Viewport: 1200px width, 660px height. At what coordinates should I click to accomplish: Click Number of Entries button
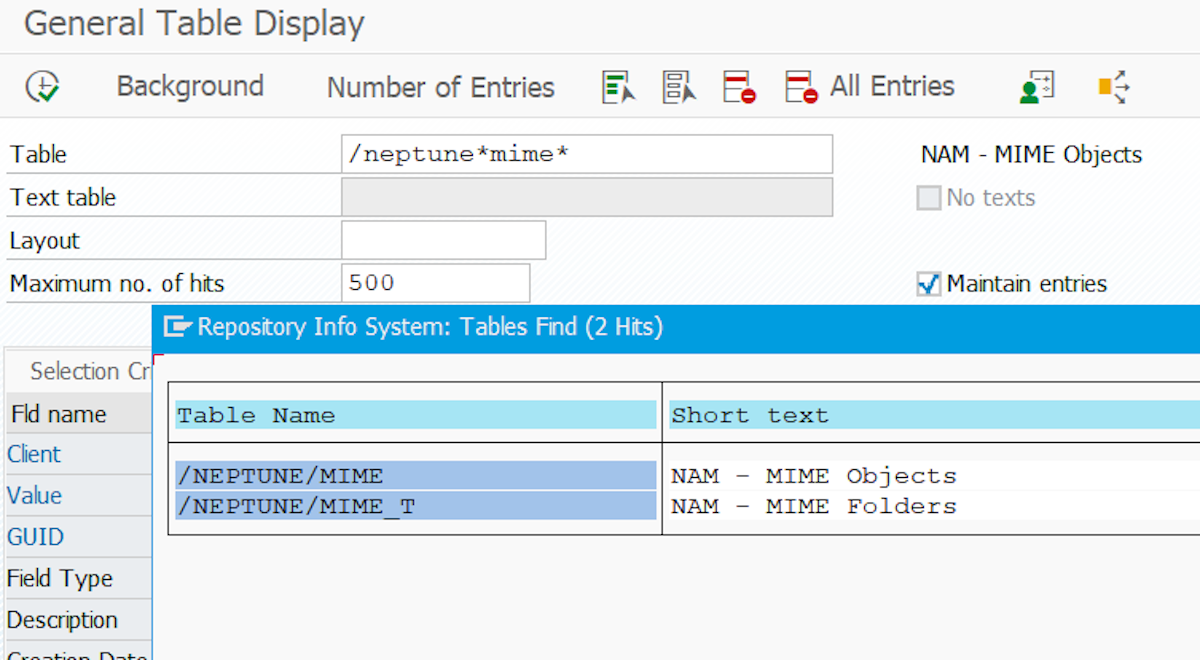(x=440, y=88)
